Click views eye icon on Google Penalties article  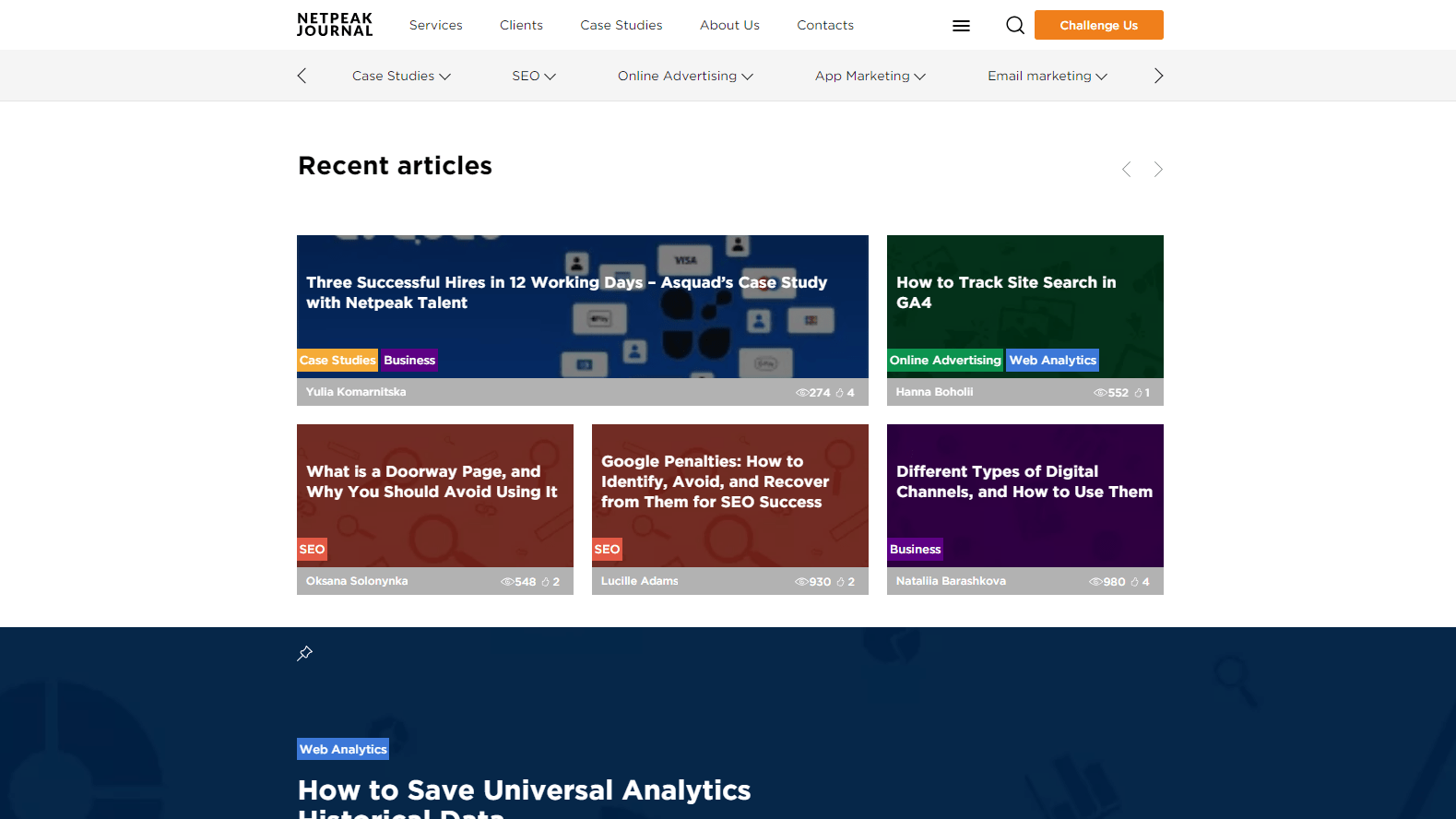800,582
